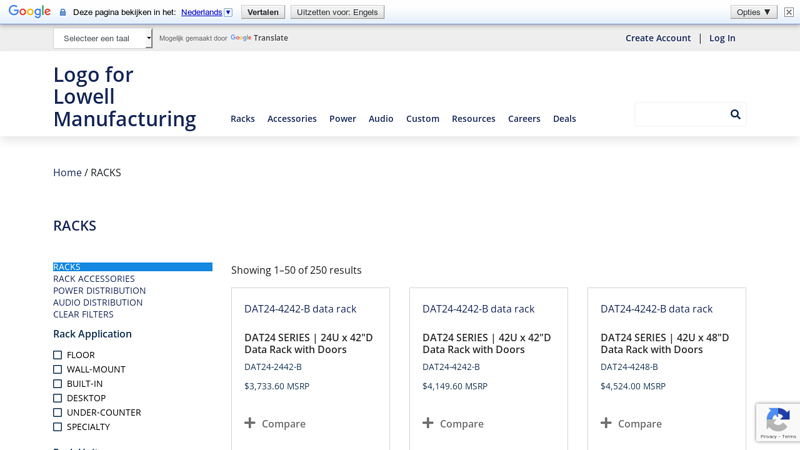
Task: Click inside the site search field
Action: pyautogui.click(x=680, y=115)
